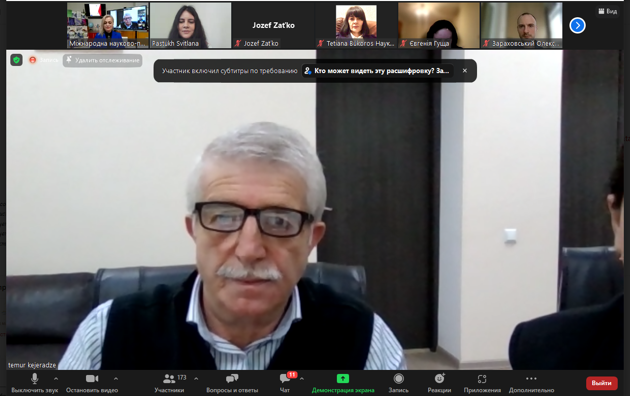The width and height of the screenshot is (630, 396).
Task: Open the More options three dots
Action: coord(531,378)
